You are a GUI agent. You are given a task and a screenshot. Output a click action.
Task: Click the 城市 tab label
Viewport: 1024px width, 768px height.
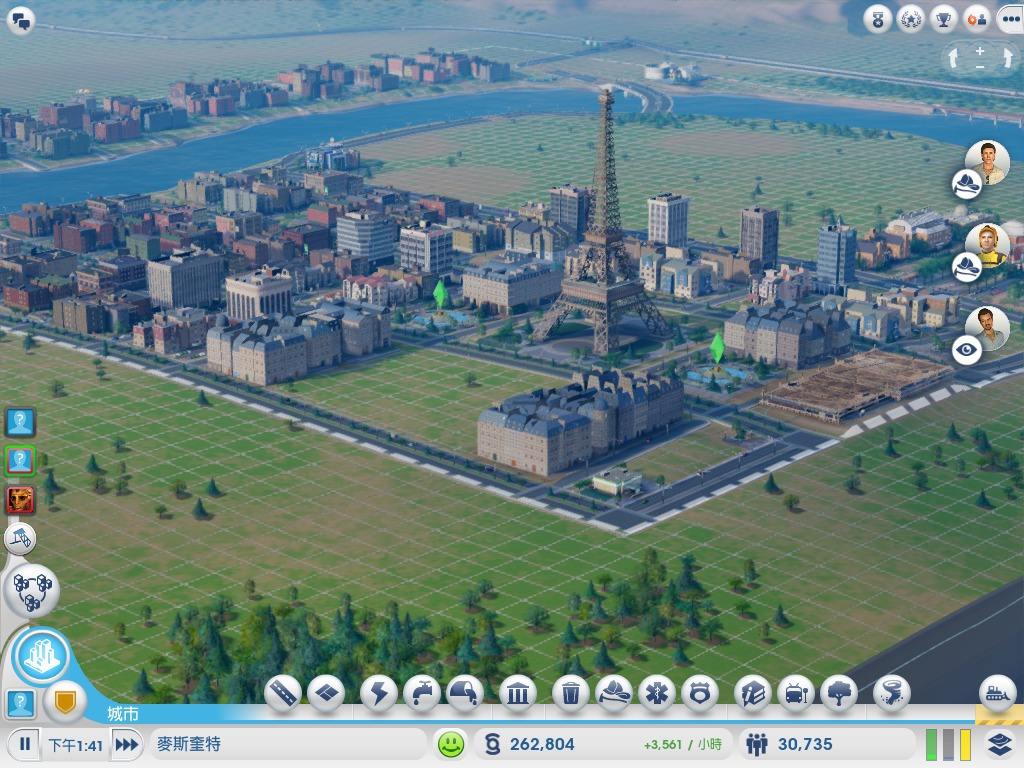click(123, 714)
